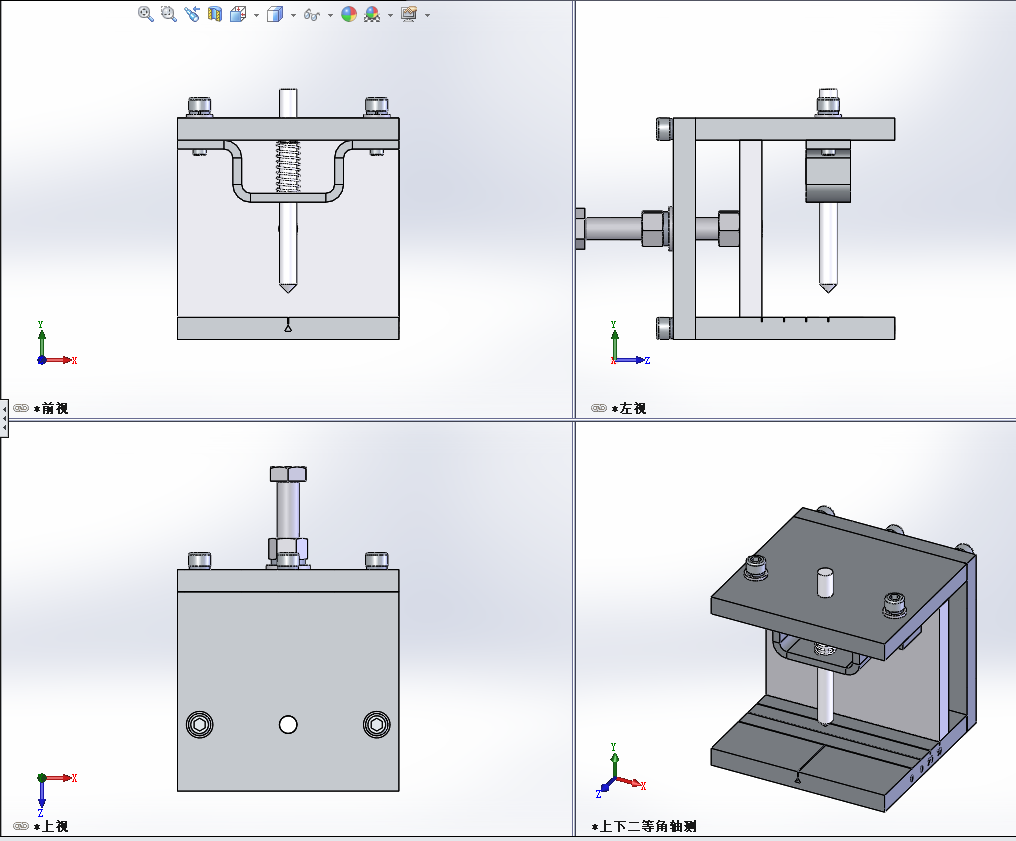Expand the collapsed left panel handle
Screen dimensions: 1016x841
click(4, 419)
